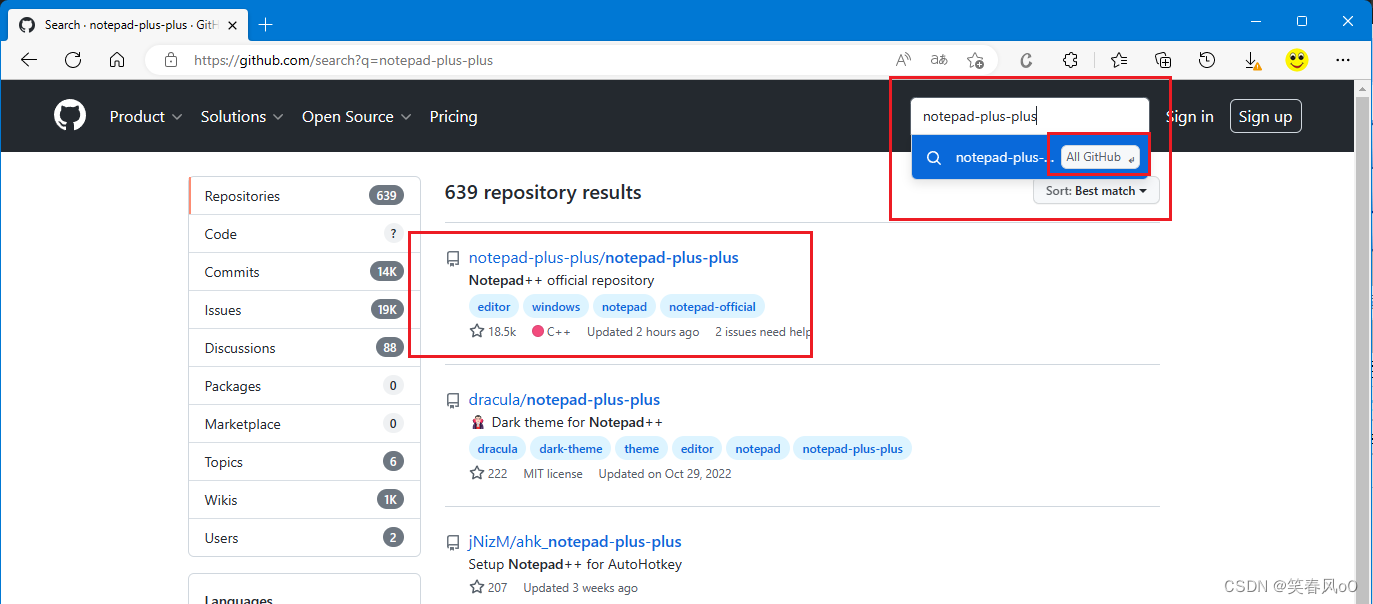Click the star icon beside 222
1373x604 pixels.
[x=477, y=473]
